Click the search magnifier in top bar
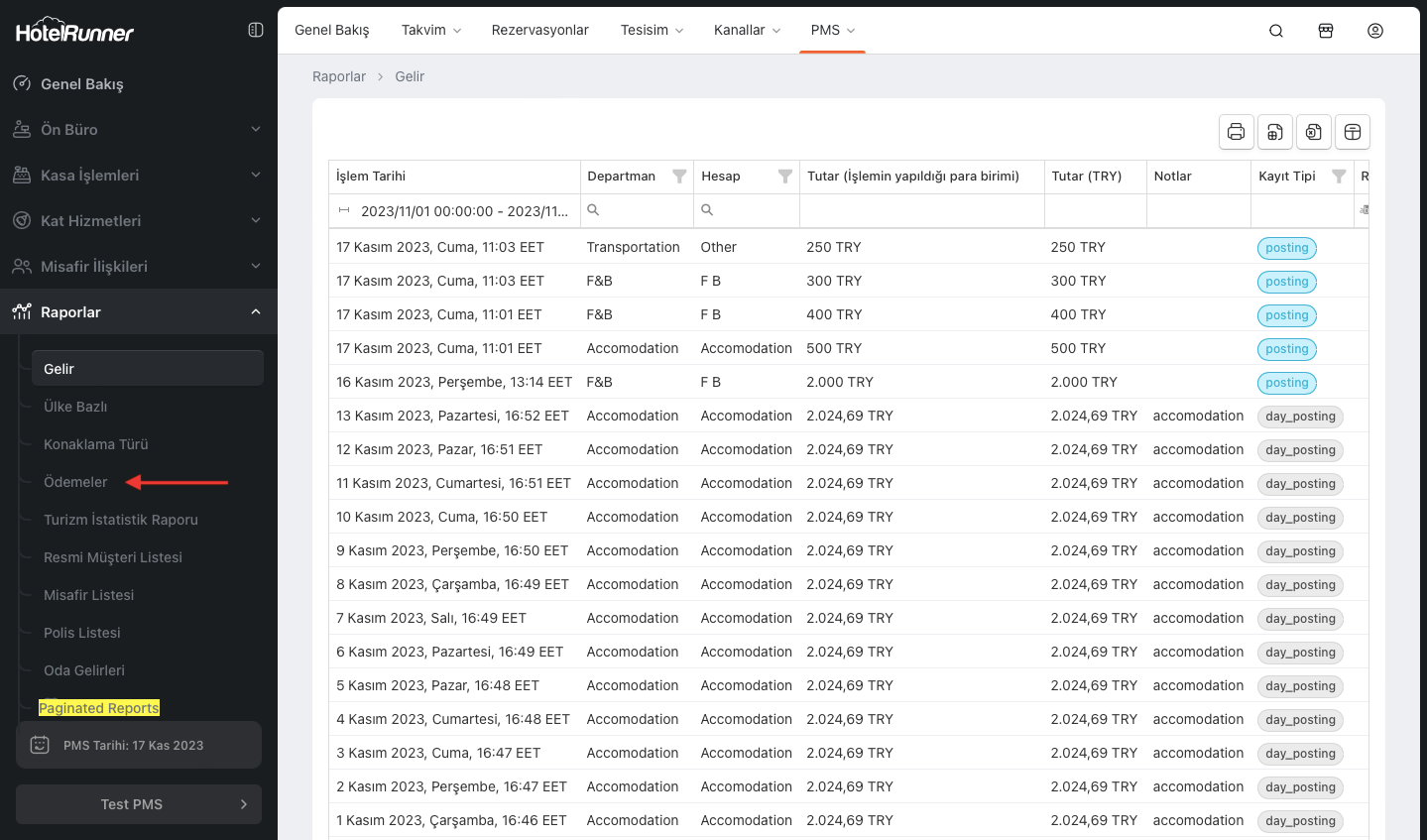Image resolution: width=1427 pixels, height=840 pixels. point(1276,31)
